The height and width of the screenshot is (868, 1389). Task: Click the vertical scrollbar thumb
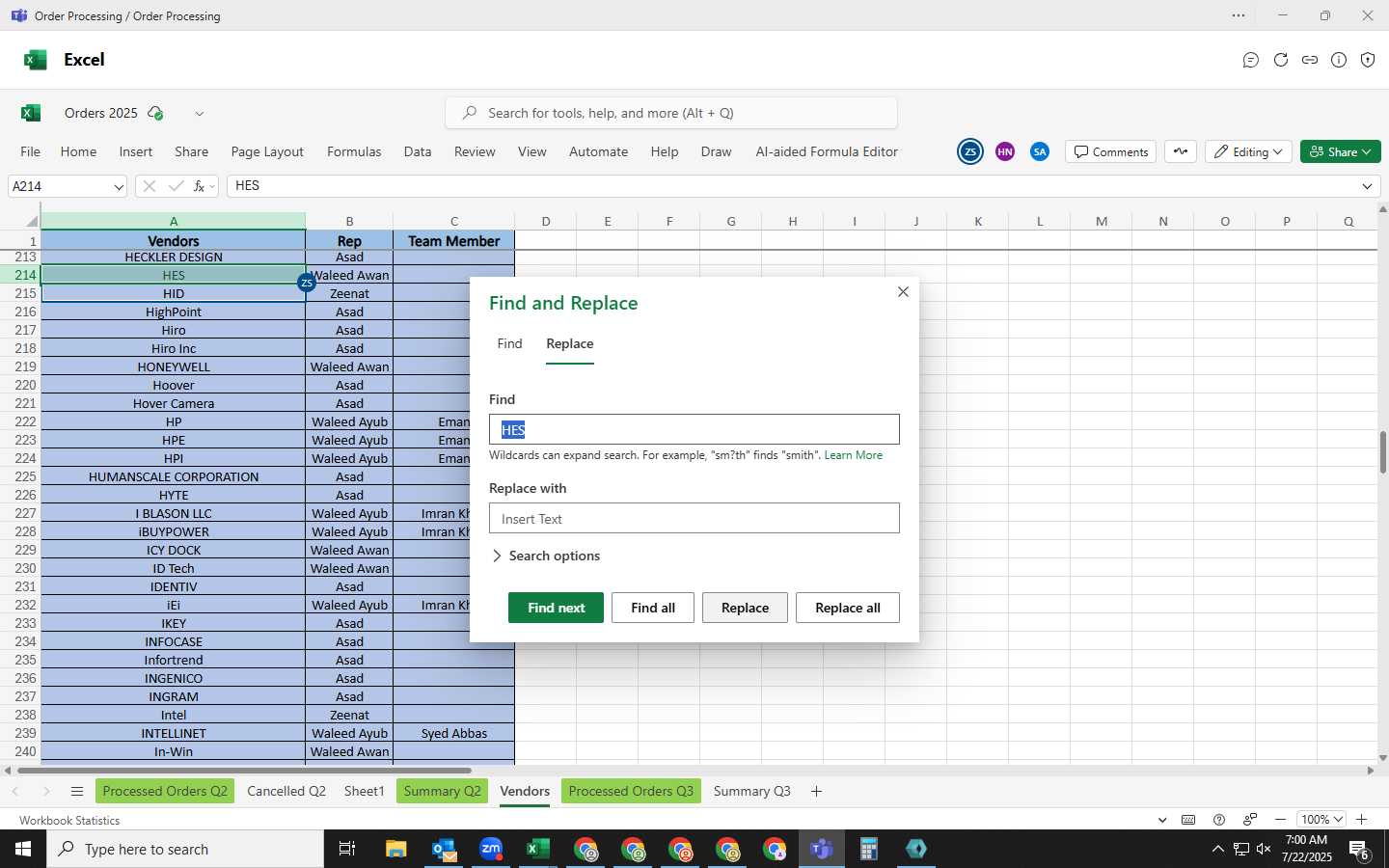[x=1383, y=451]
